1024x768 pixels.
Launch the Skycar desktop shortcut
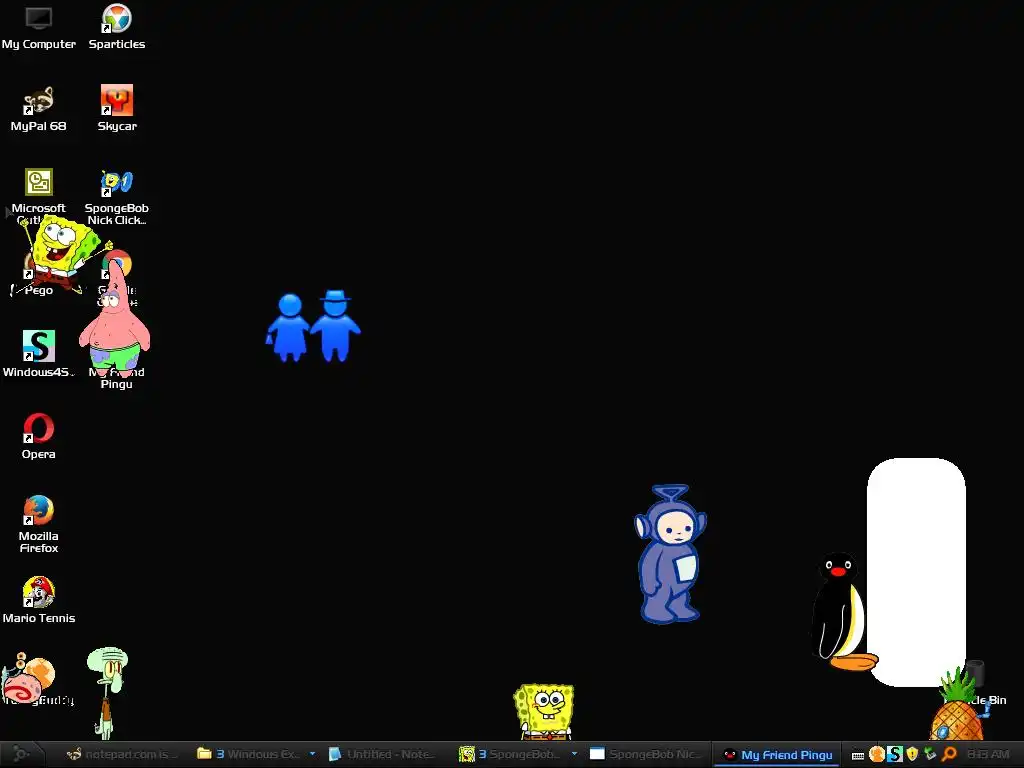117,109
